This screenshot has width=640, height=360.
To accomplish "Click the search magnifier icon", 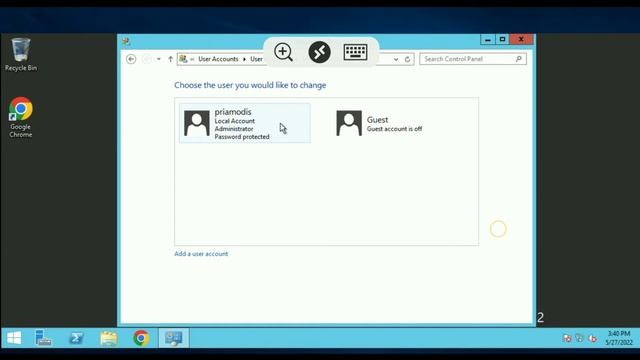I will pyautogui.click(x=519, y=59).
